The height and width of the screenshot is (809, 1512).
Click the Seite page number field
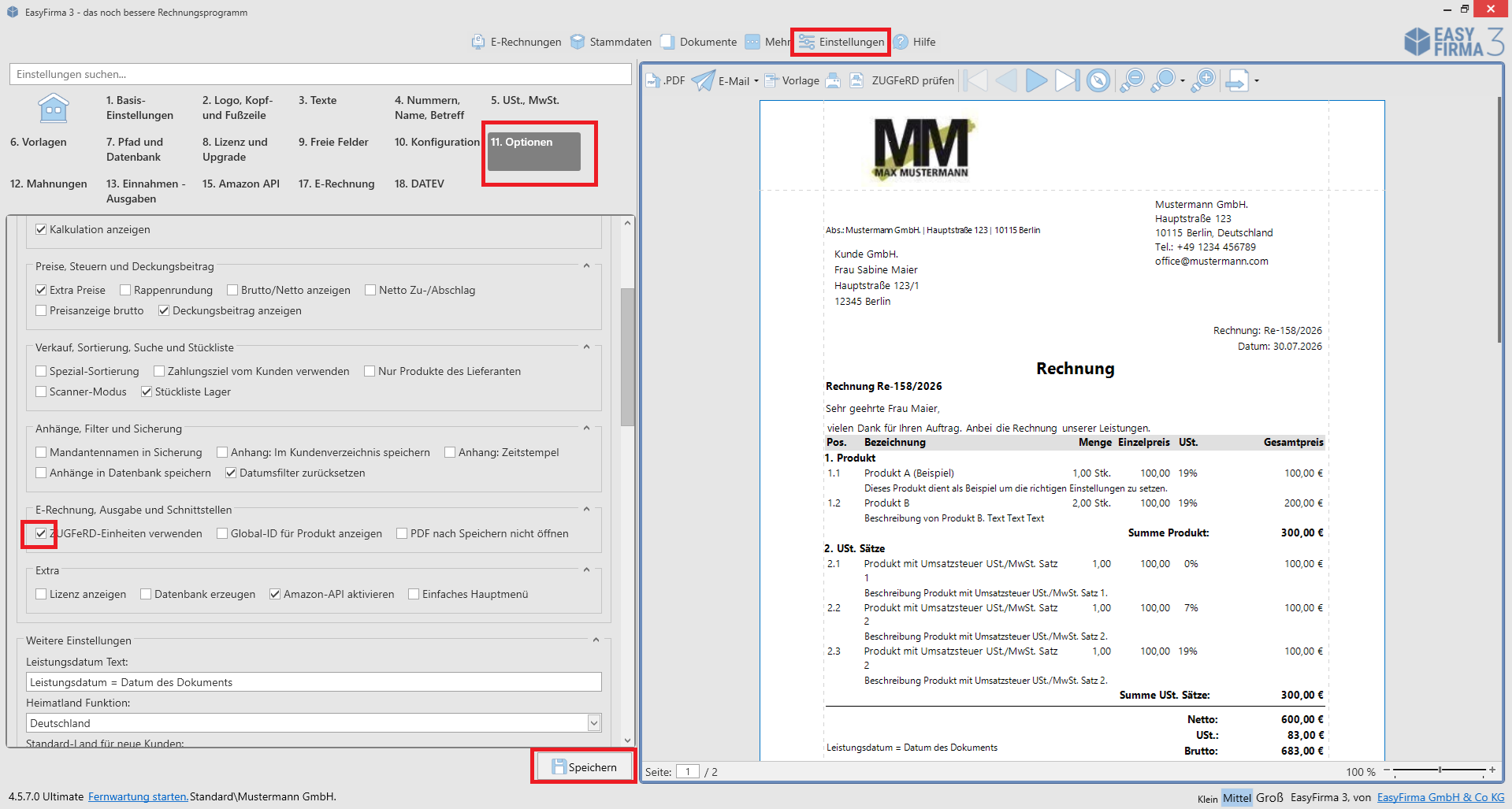[688, 772]
